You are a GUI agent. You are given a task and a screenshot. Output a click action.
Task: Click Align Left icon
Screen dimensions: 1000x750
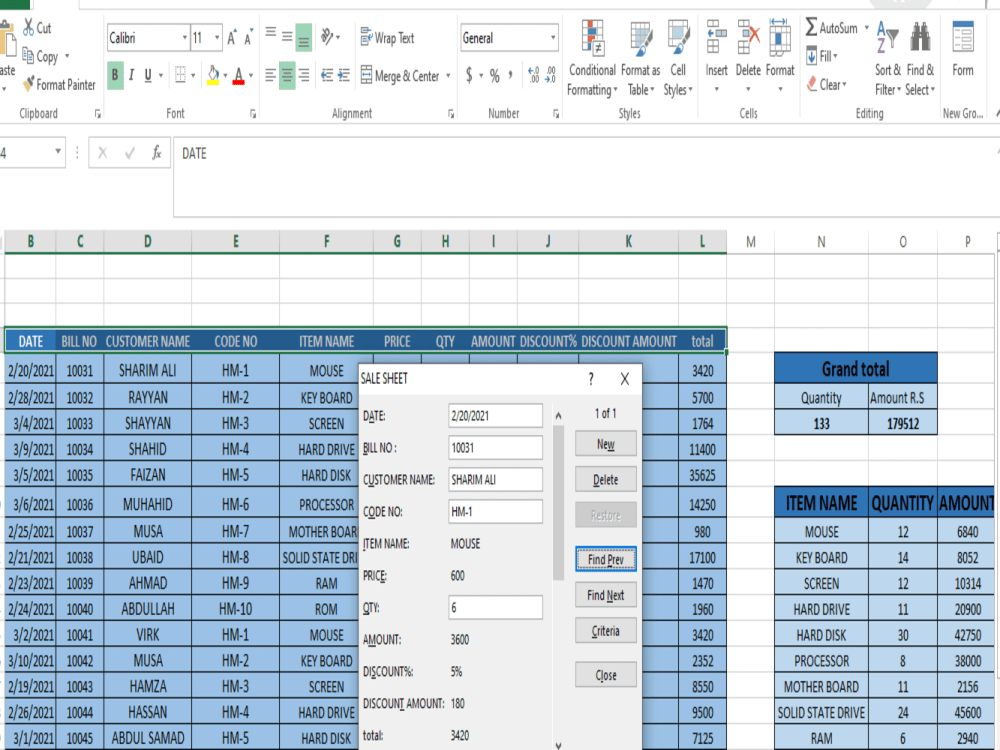coord(270,75)
